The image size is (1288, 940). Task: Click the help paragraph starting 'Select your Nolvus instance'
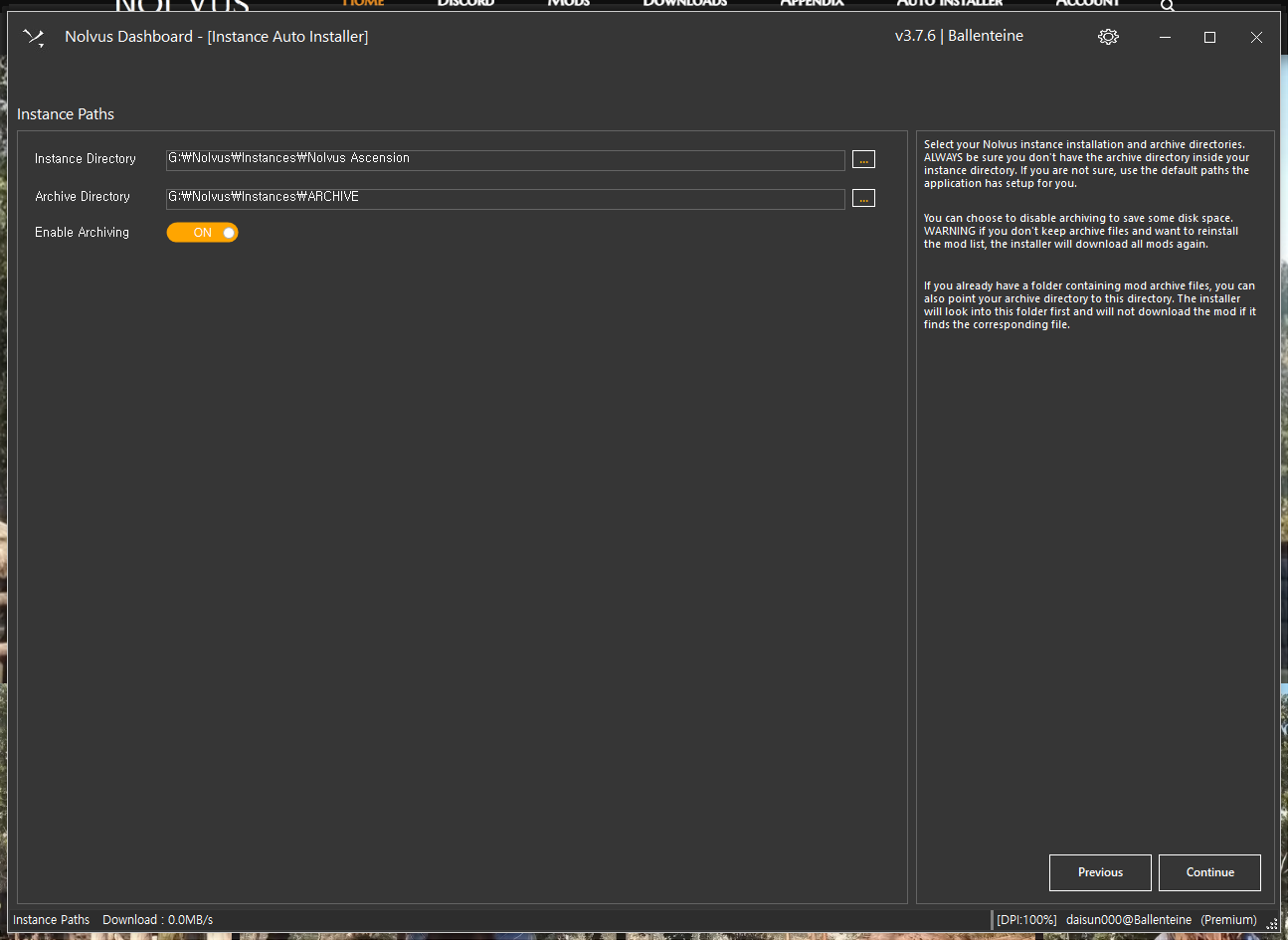[x=1086, y=164]
